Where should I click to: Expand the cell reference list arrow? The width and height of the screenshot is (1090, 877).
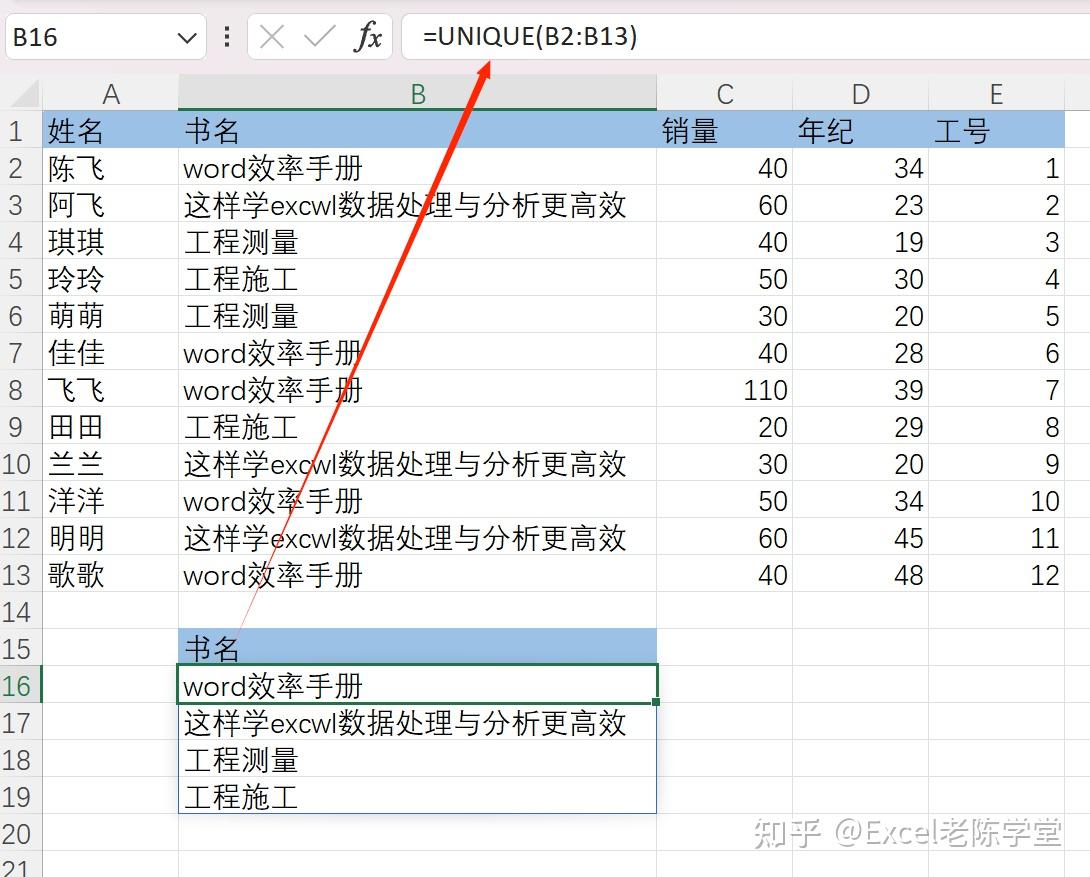click(x=186, y=37)
